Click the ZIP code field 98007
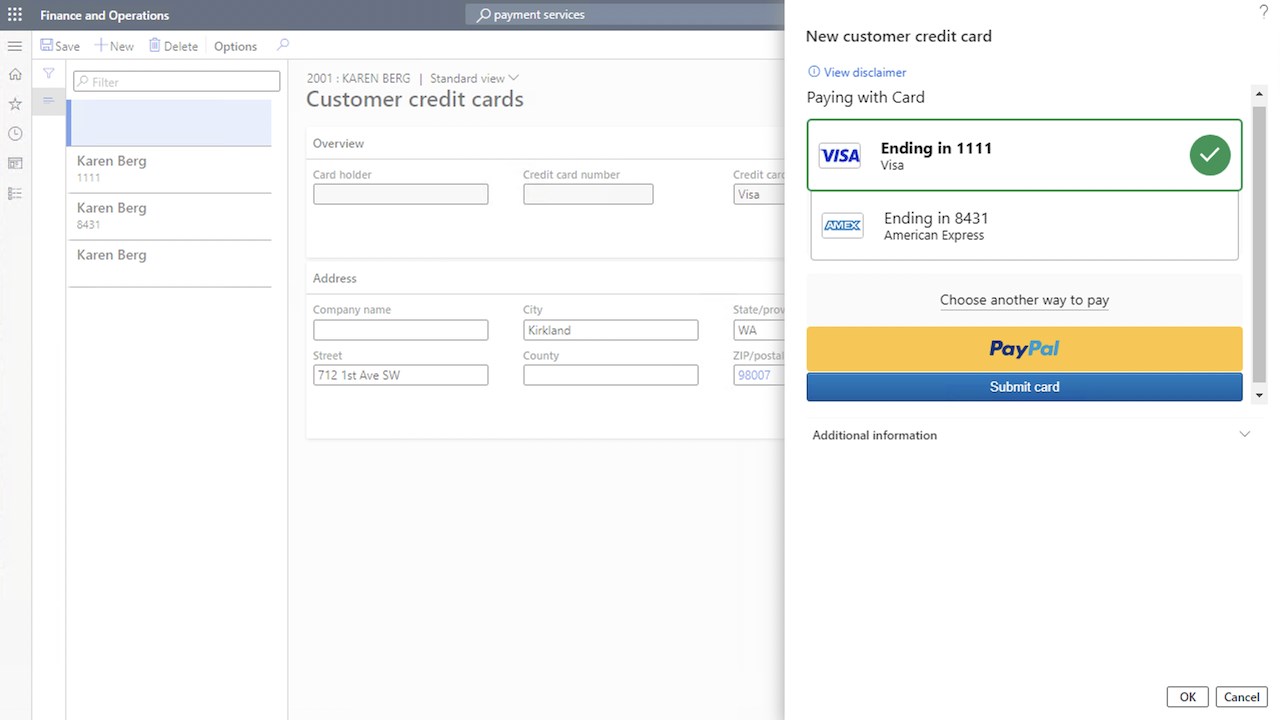The width and height of the screenshot is (1280, 720). pos(759,375)
